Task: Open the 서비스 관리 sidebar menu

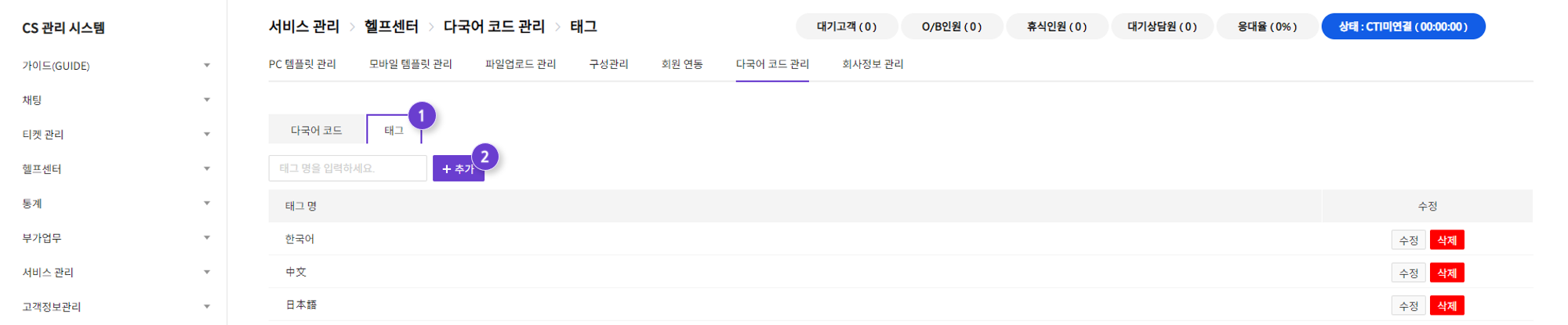Action: click(x=48, y=273)
